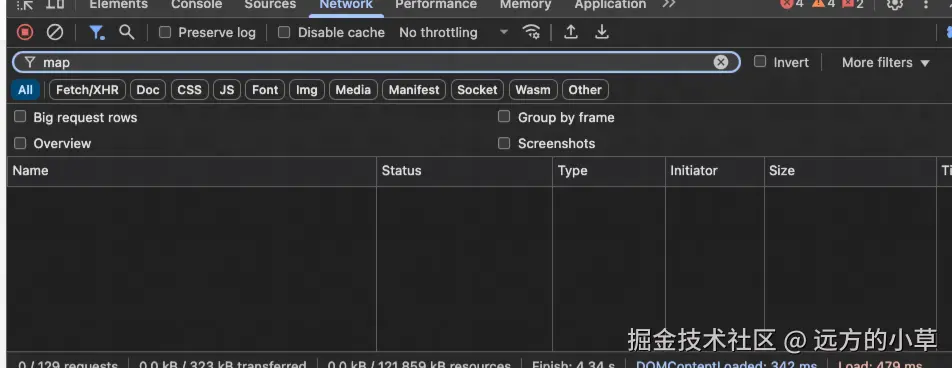Open DevTools settings gear
This screenshot has height=368, width=952.
tap(894, 4)
